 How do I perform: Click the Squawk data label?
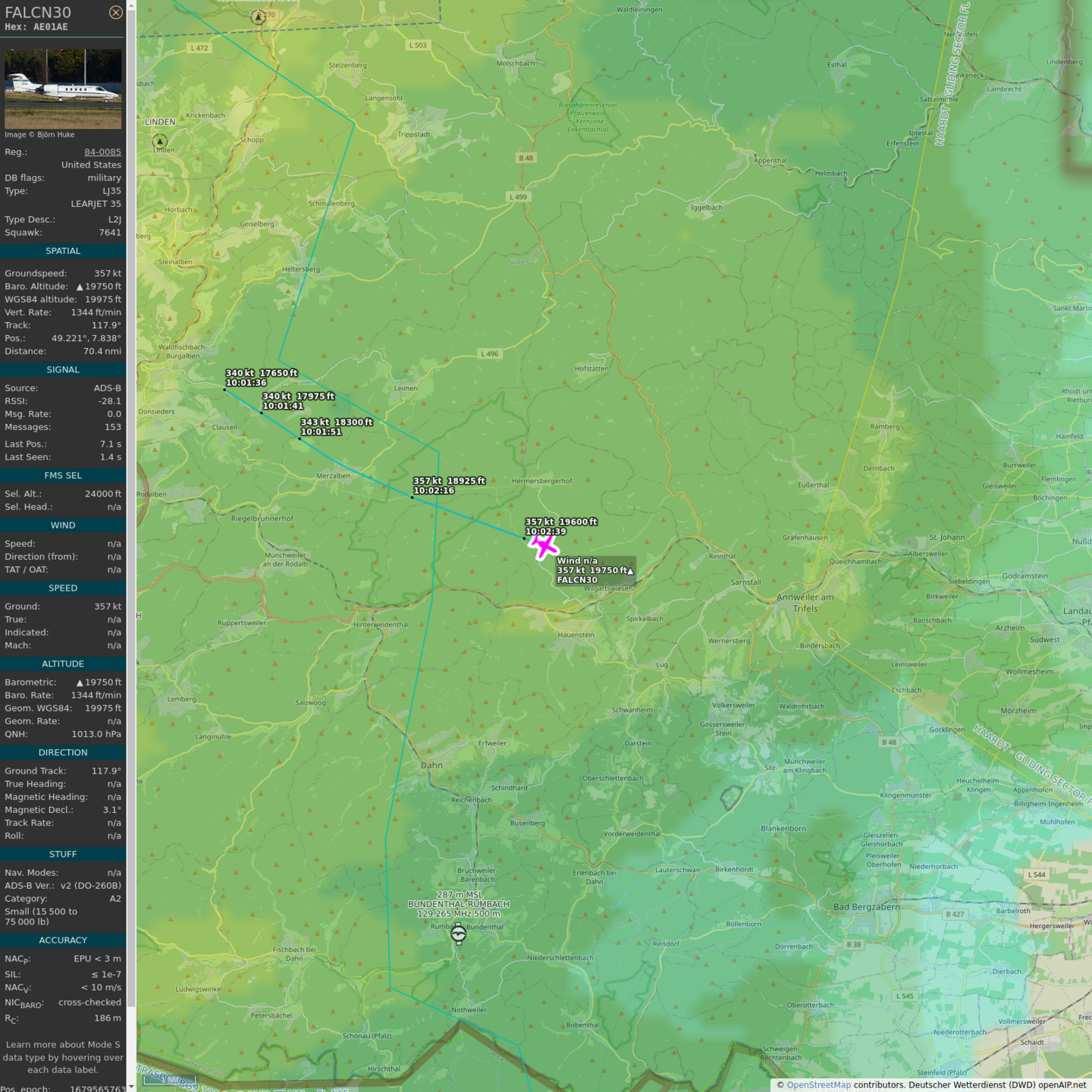tap(24, 233)
